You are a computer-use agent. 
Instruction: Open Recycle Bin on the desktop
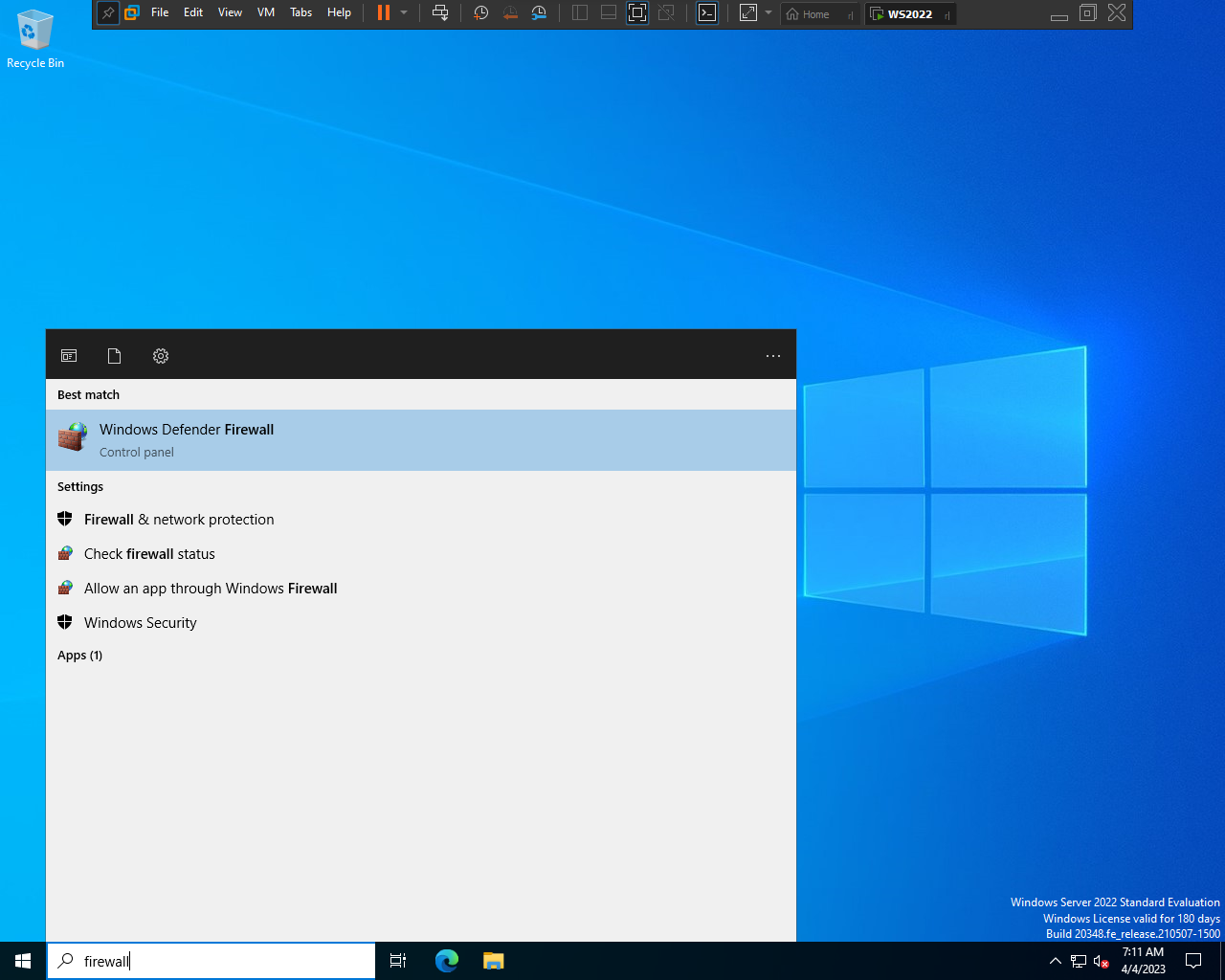[x=35, y=39]
